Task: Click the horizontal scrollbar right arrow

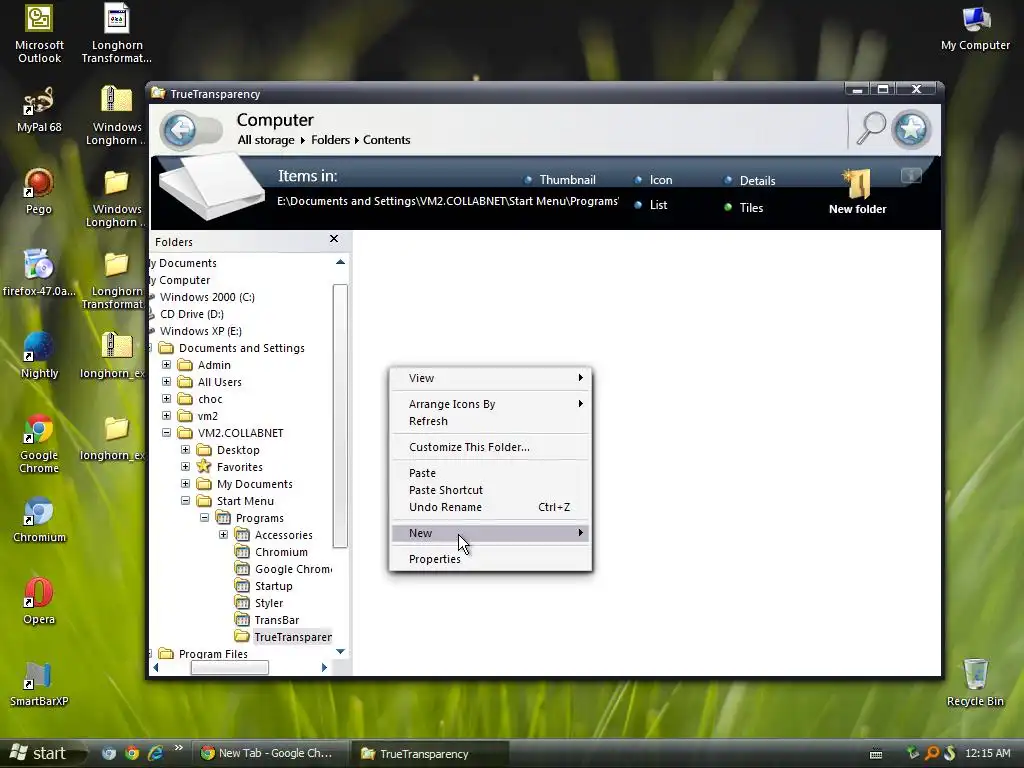Action: pos(325,667)
